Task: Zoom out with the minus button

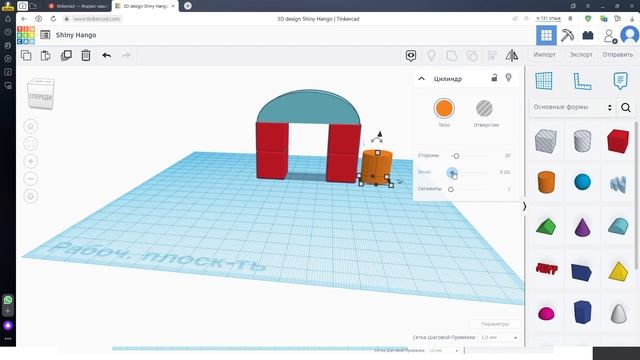Action: (x=31, y=179)
